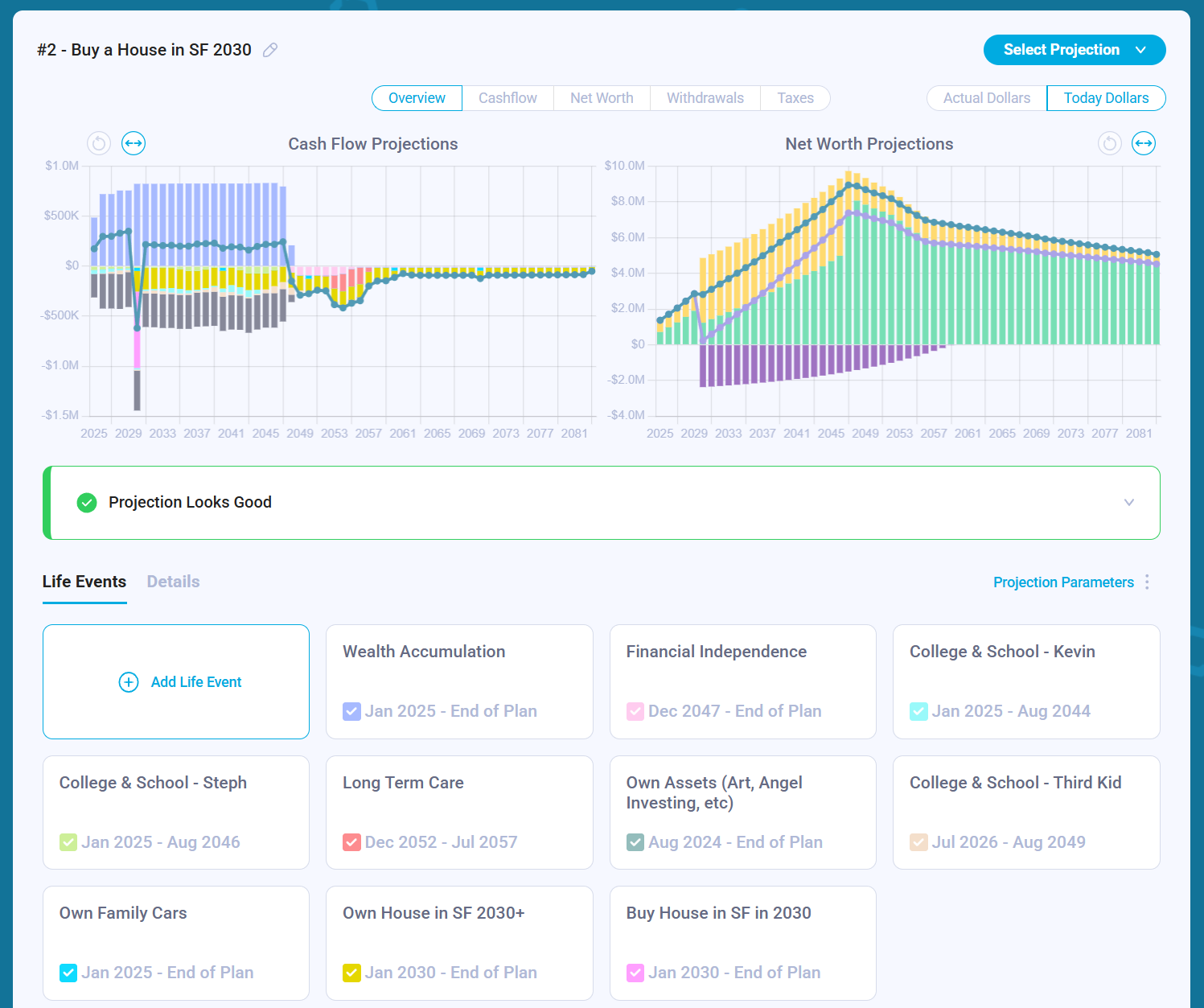1204x1008 pixels.
Task: Toggle the Own House in SF 2030+ checkbox
Action: pyautogui.click(x=351, y=973)
